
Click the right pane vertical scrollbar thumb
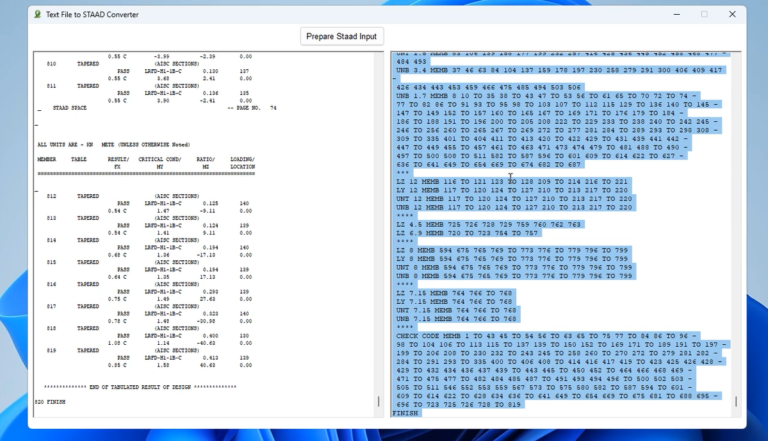pos(736,401)
